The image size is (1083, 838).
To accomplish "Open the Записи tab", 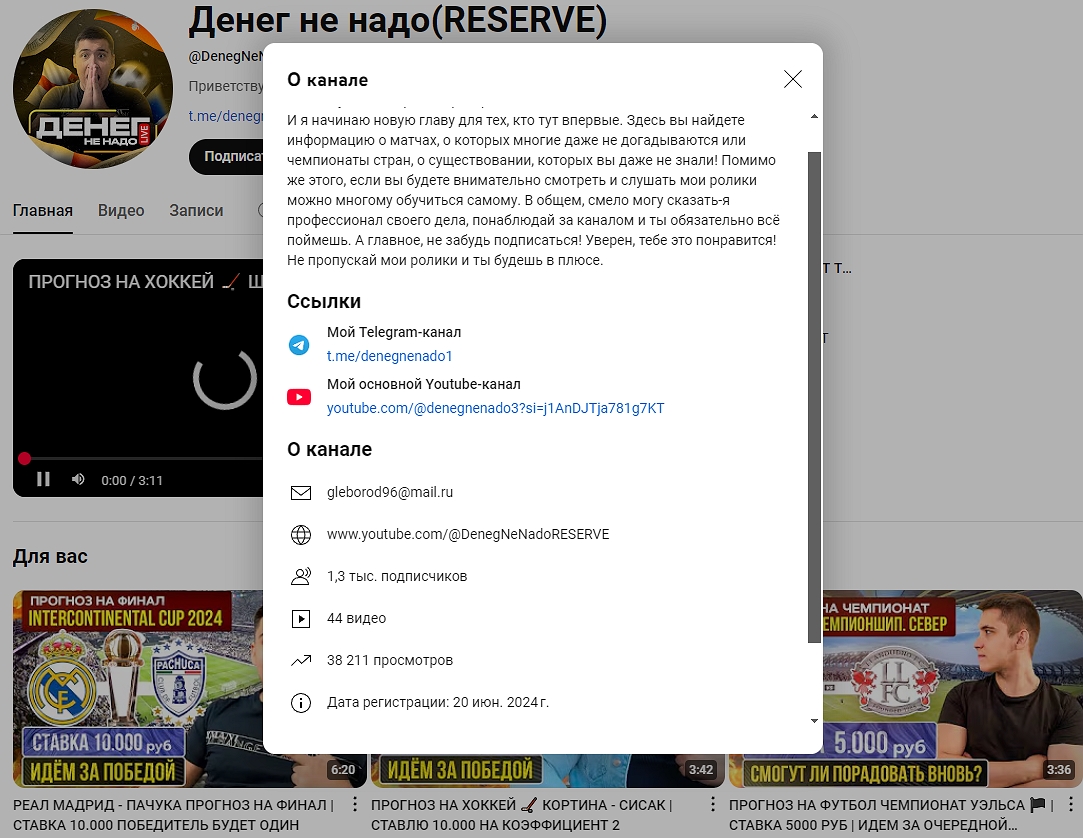I will (x=196, y=210).
